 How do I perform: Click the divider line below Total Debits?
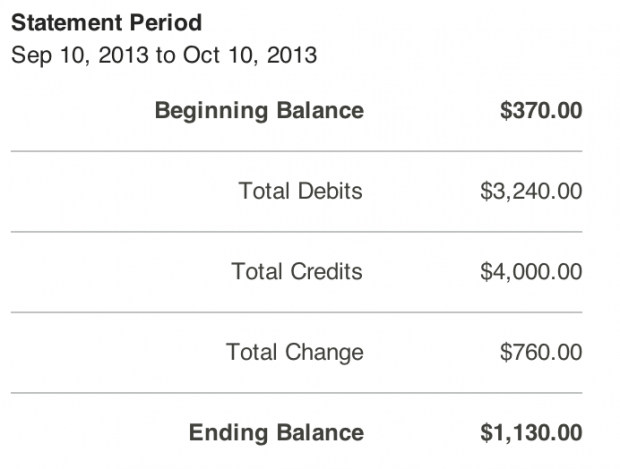(x=296, y=232)
